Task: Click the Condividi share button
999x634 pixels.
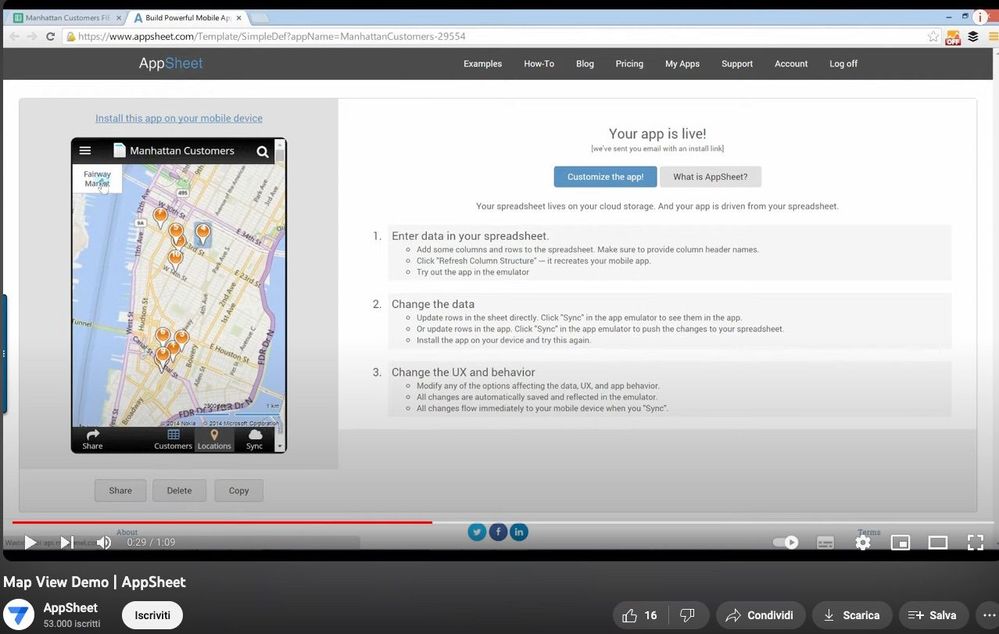Action: coord(760,616)
